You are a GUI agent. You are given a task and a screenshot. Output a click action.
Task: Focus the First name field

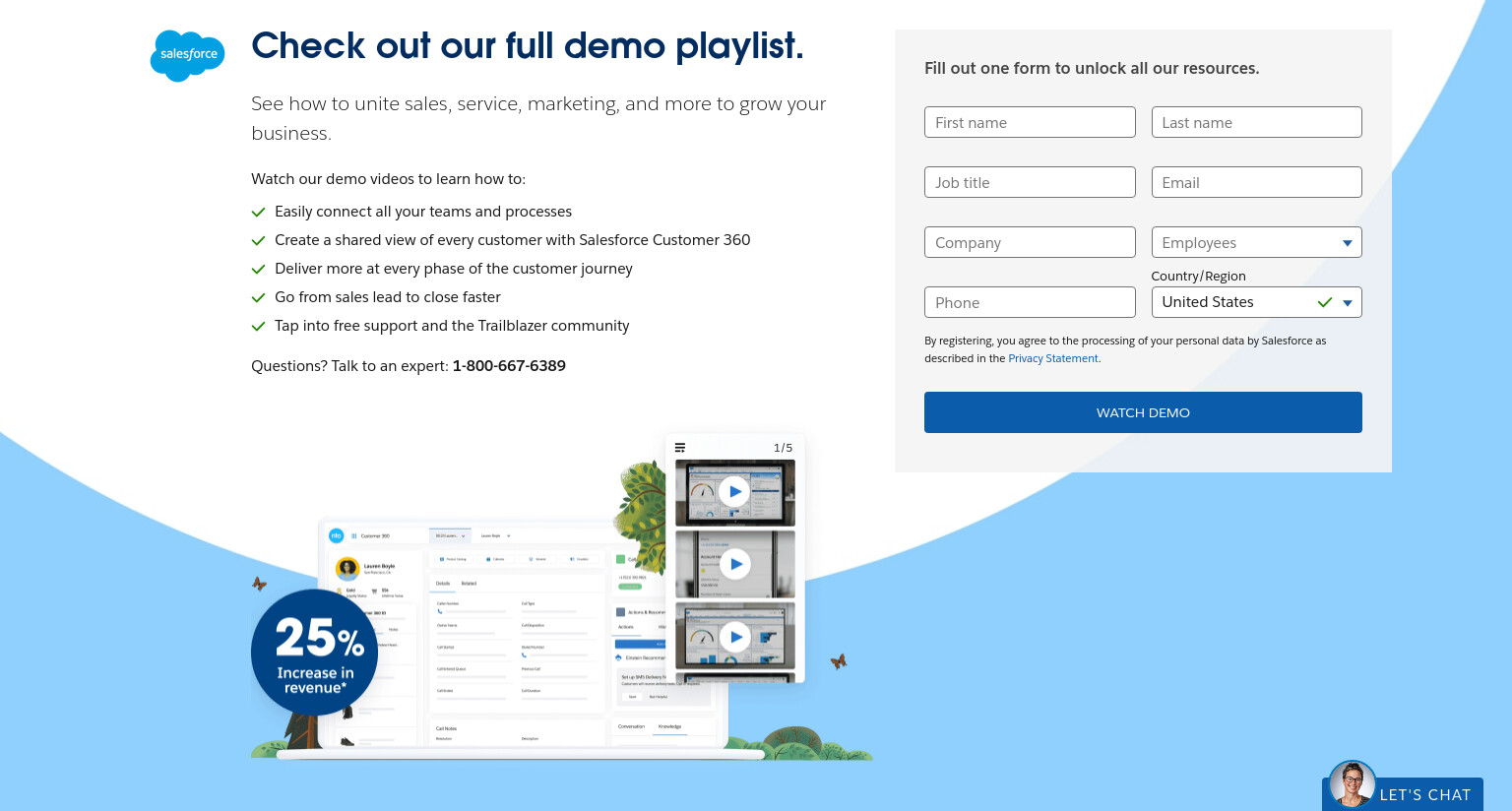coord(1030,122)
